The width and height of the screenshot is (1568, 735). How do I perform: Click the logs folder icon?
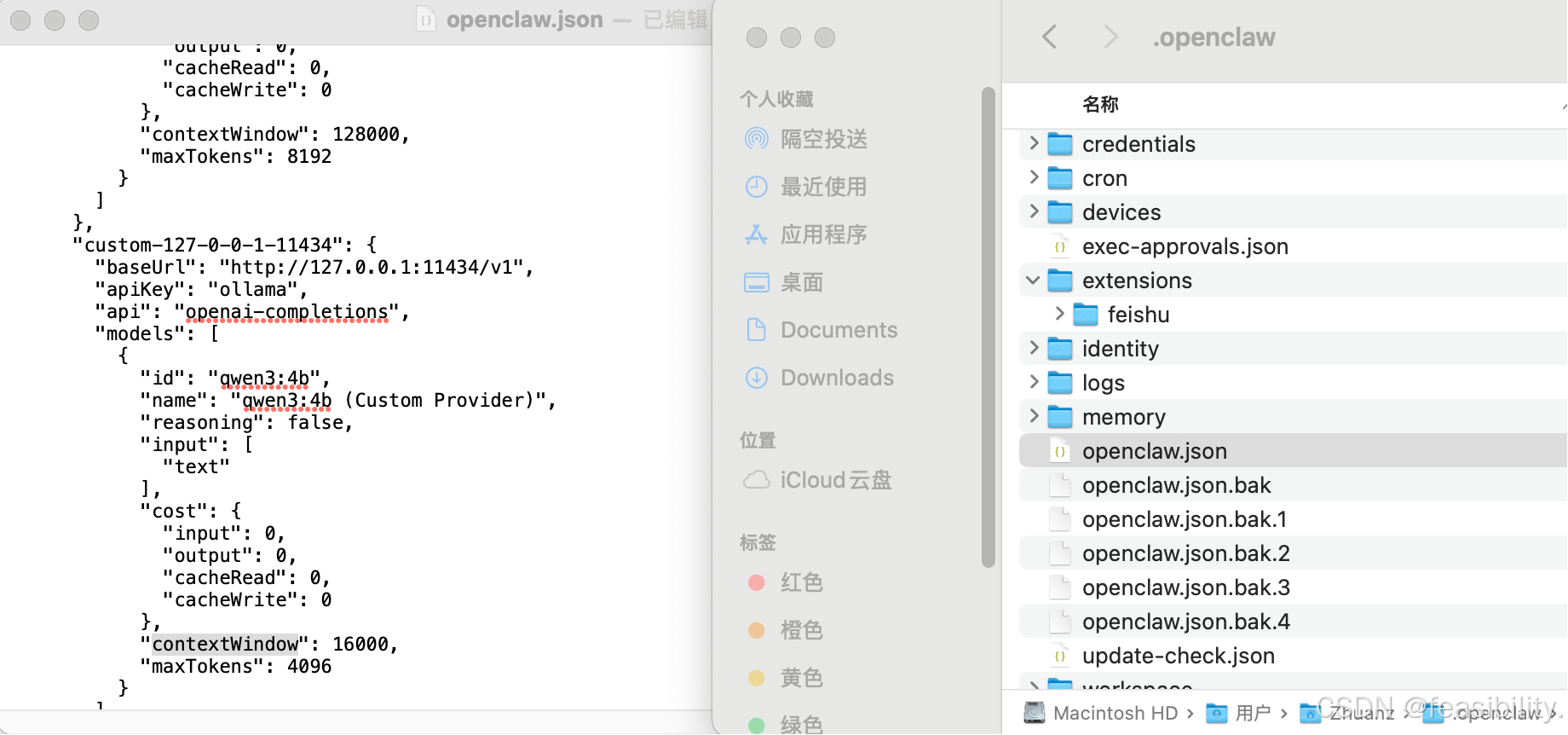coord(1060,383)
